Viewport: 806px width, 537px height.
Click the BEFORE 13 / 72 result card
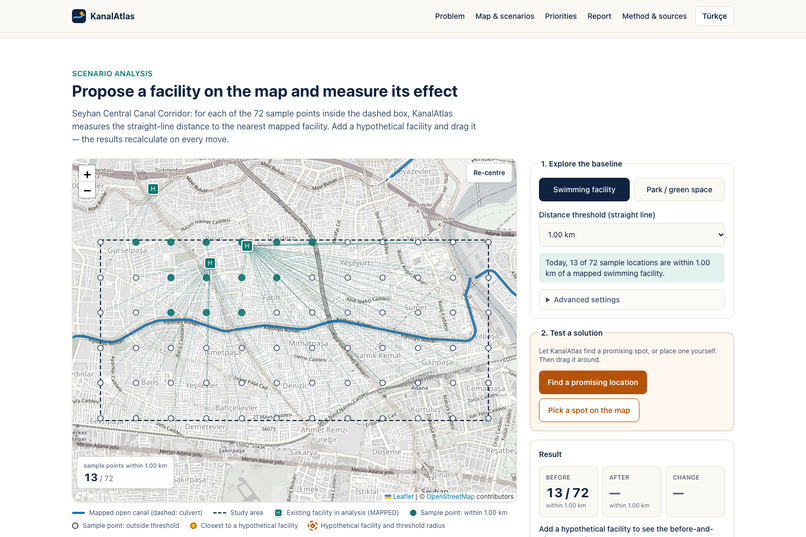[568, 491]
